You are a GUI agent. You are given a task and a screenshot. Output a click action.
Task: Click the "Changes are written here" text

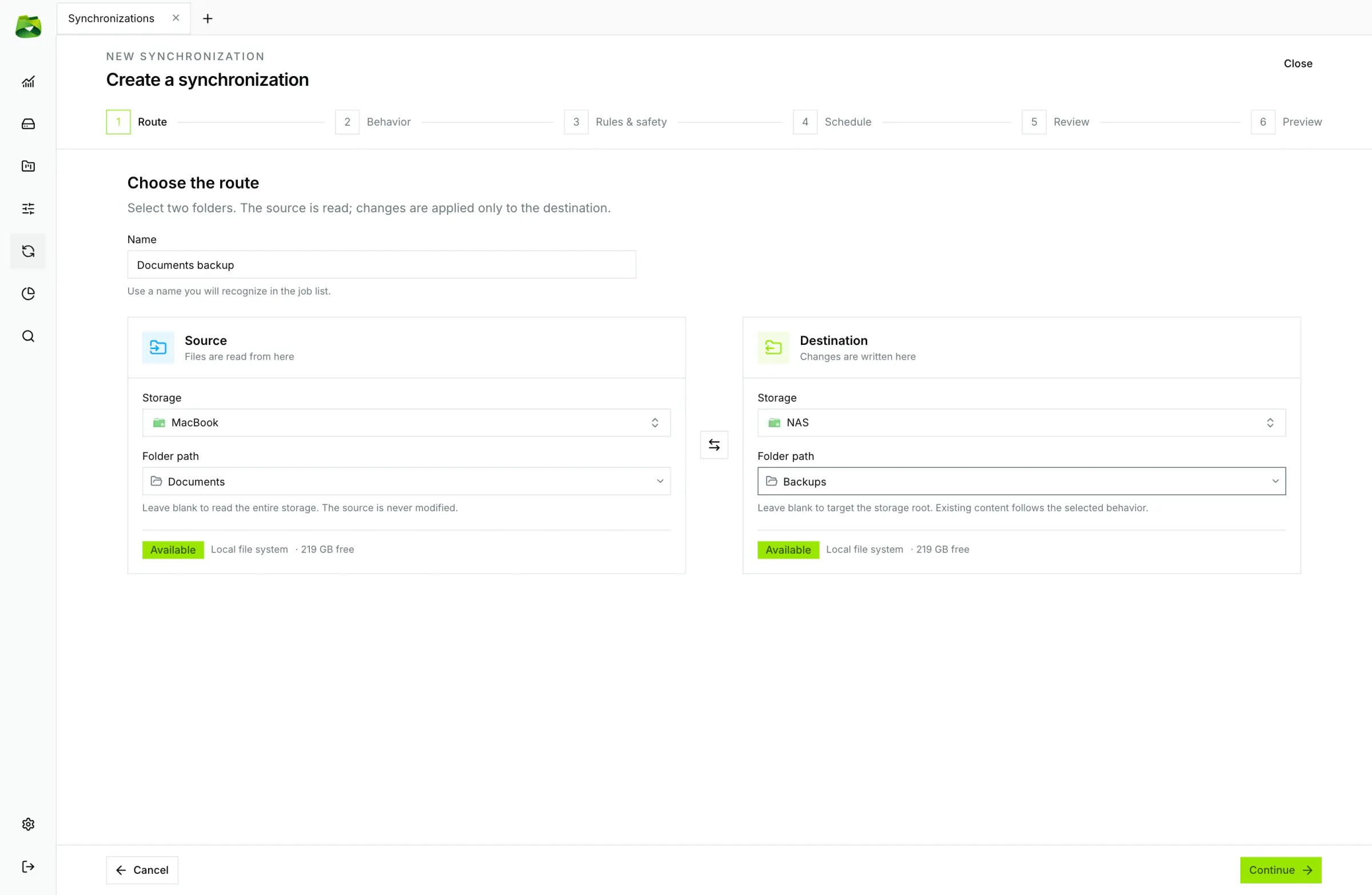857,356
